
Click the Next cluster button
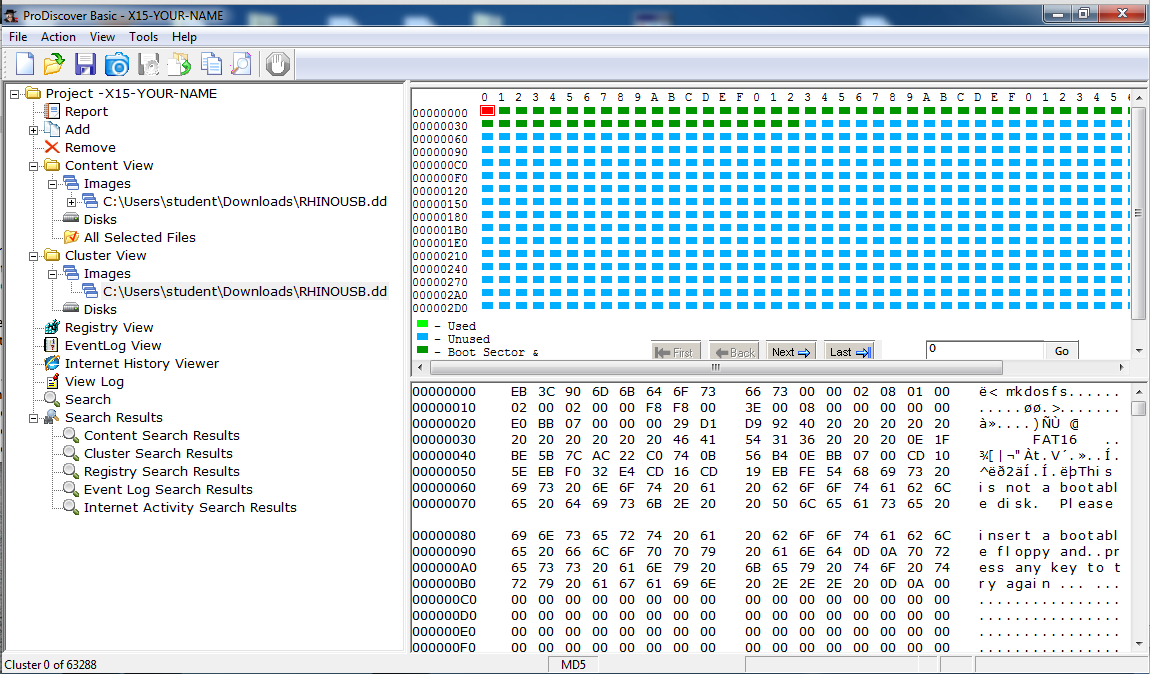tap(791, 351)
